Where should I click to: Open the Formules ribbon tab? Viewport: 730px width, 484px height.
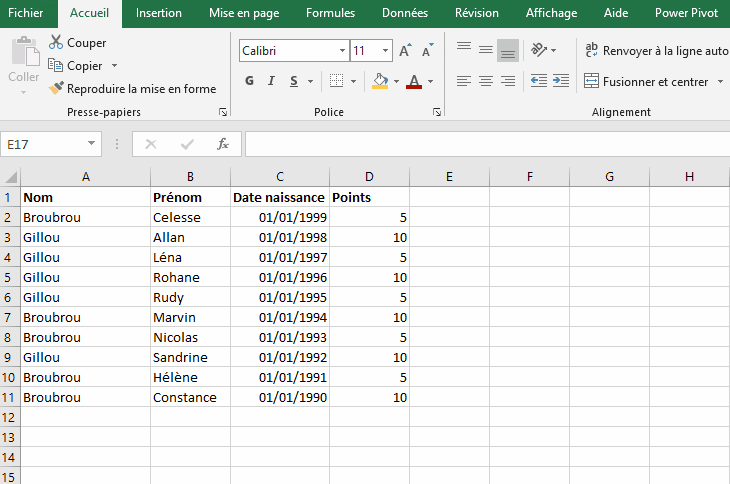click(x=330, y=13)
